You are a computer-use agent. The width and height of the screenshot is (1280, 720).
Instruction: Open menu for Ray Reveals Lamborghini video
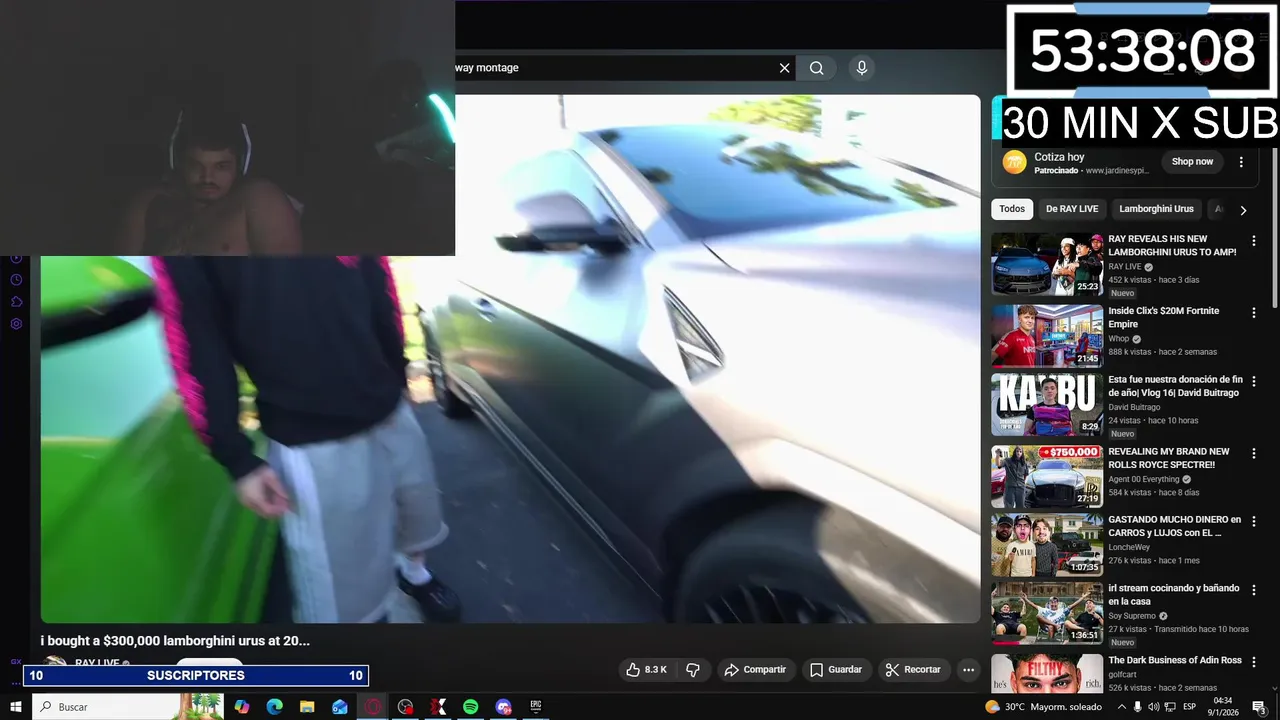tap(1254, 241)
